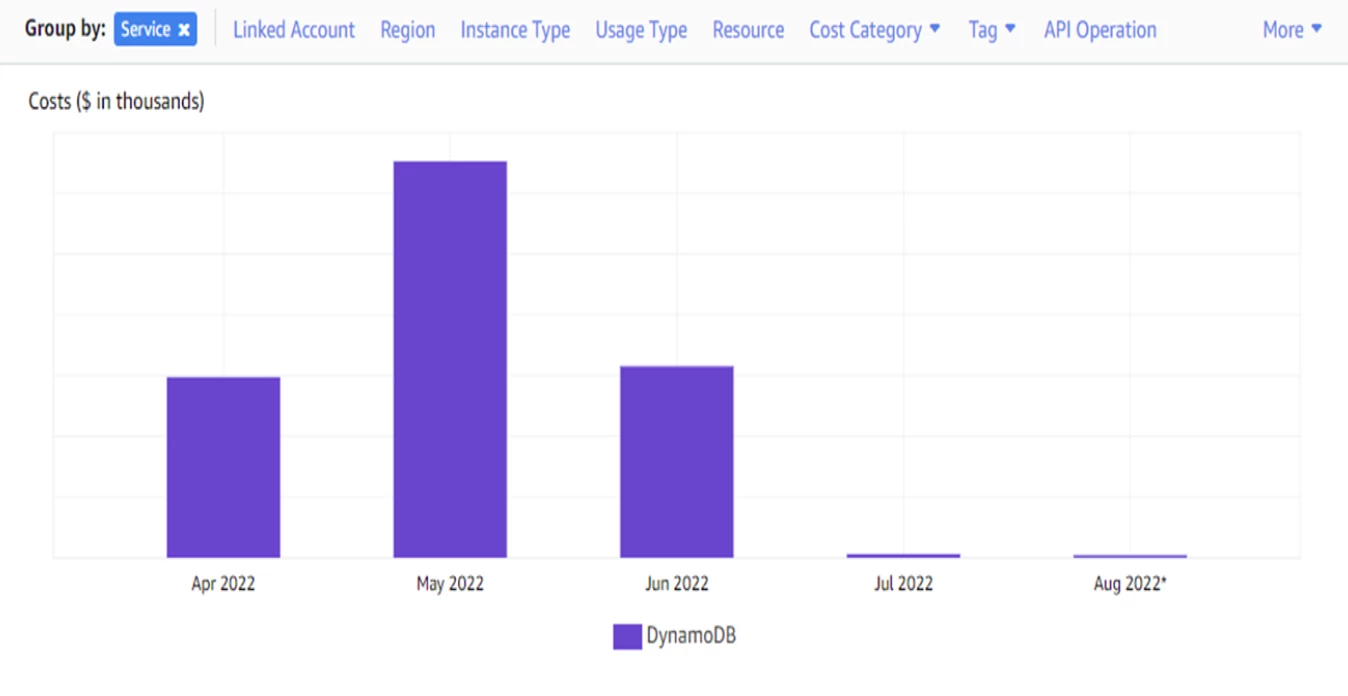
Task: Group costs by Region
Action: 408,30
